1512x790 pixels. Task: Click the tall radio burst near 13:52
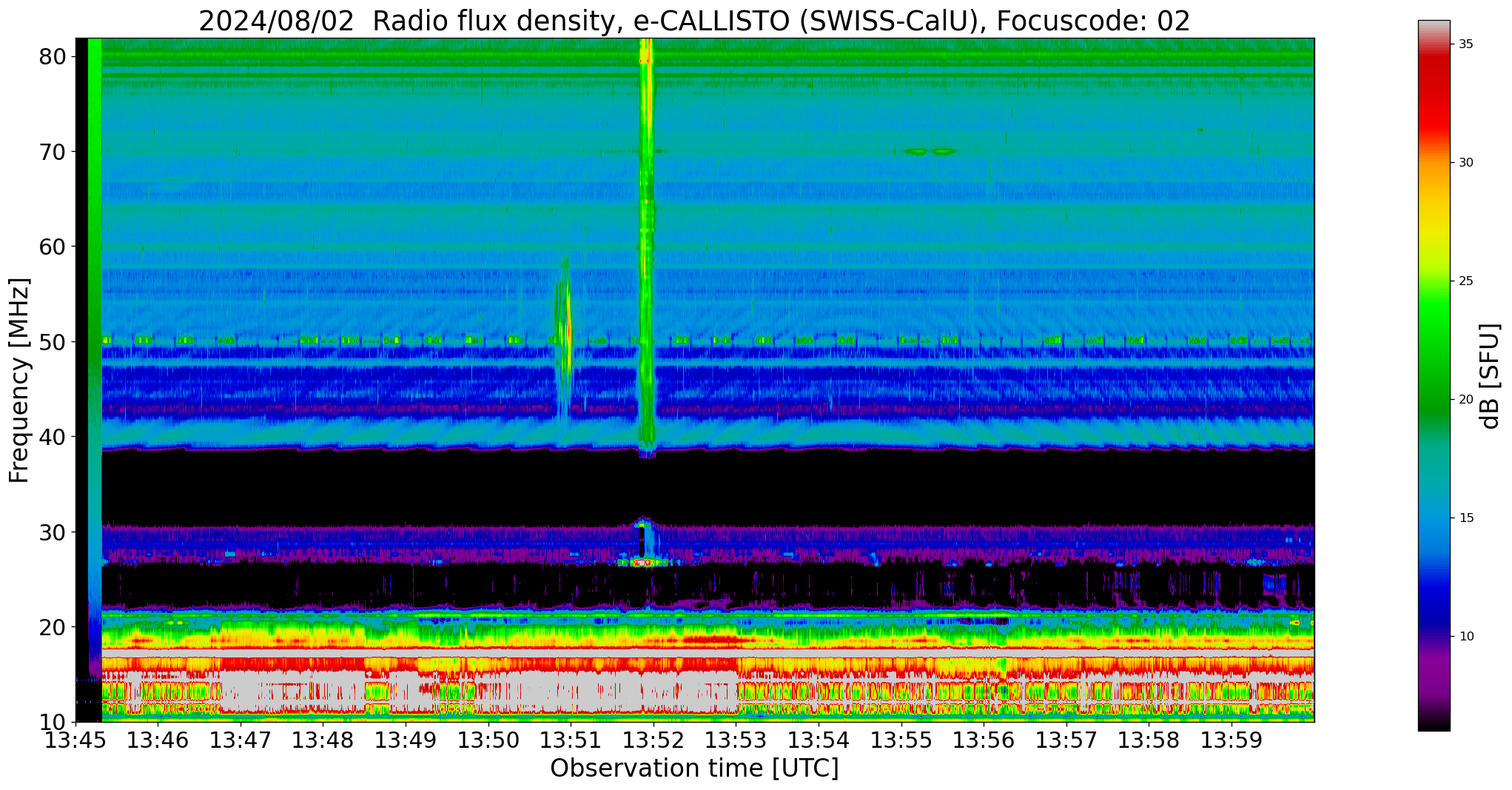click(647, 244)
